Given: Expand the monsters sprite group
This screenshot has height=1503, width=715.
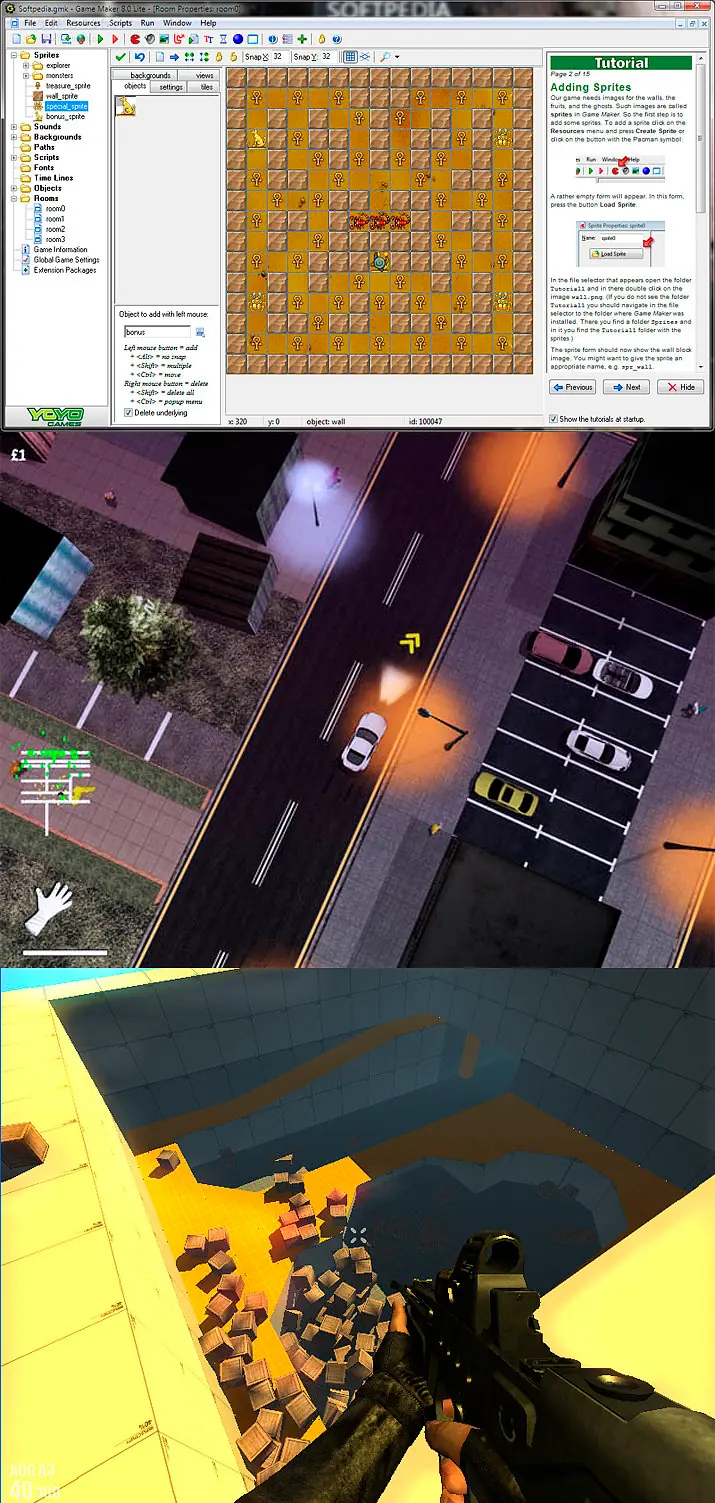Looking at the screenshot, I should tap(26, 76).
